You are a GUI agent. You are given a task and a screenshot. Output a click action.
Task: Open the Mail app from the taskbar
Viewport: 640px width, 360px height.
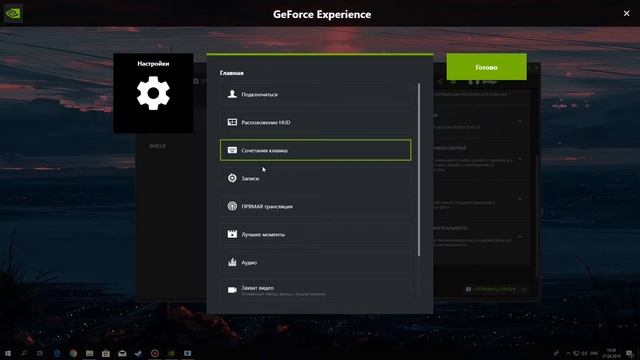122,353
